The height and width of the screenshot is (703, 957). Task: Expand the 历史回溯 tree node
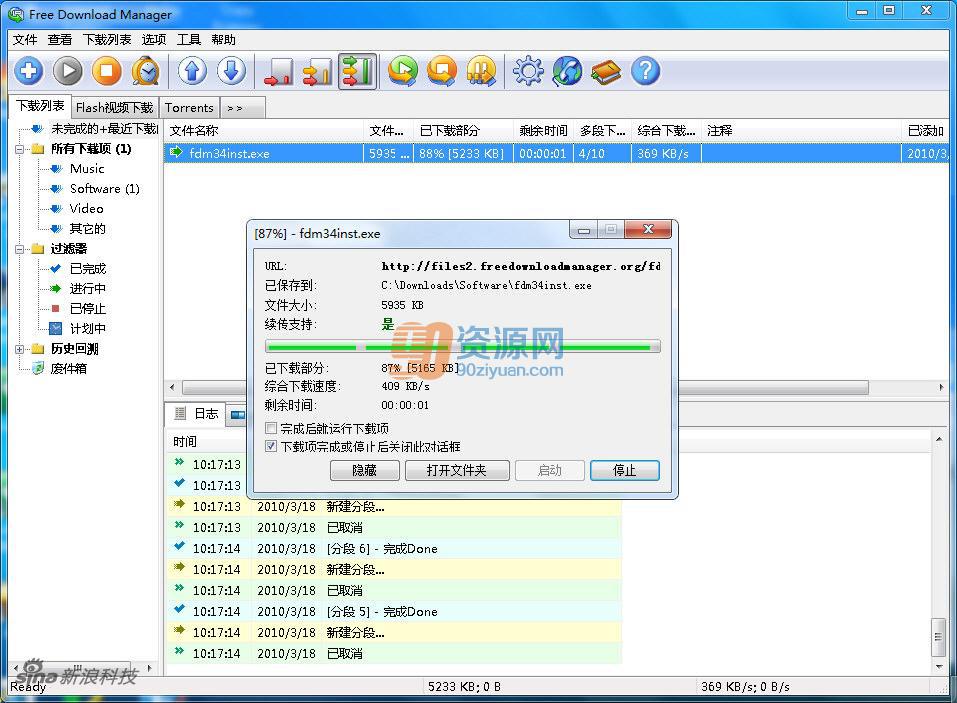[20, 349]
